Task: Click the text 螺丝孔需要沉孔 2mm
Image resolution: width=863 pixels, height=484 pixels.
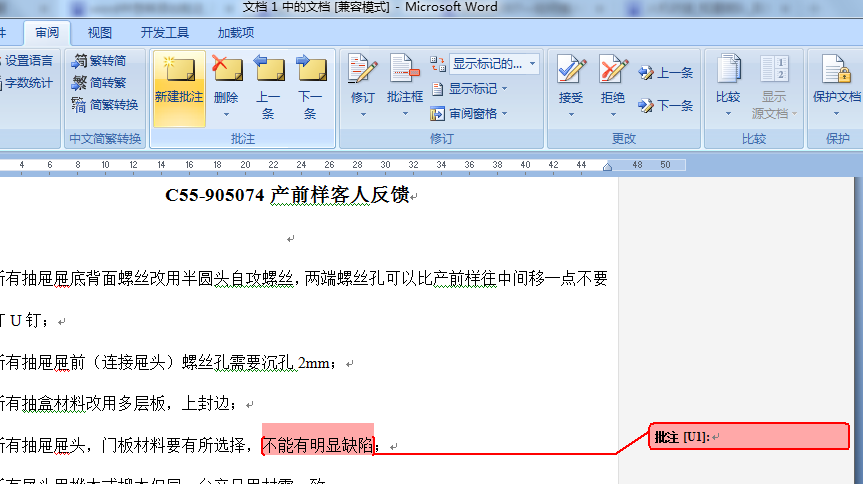Action: pos(255,363)
